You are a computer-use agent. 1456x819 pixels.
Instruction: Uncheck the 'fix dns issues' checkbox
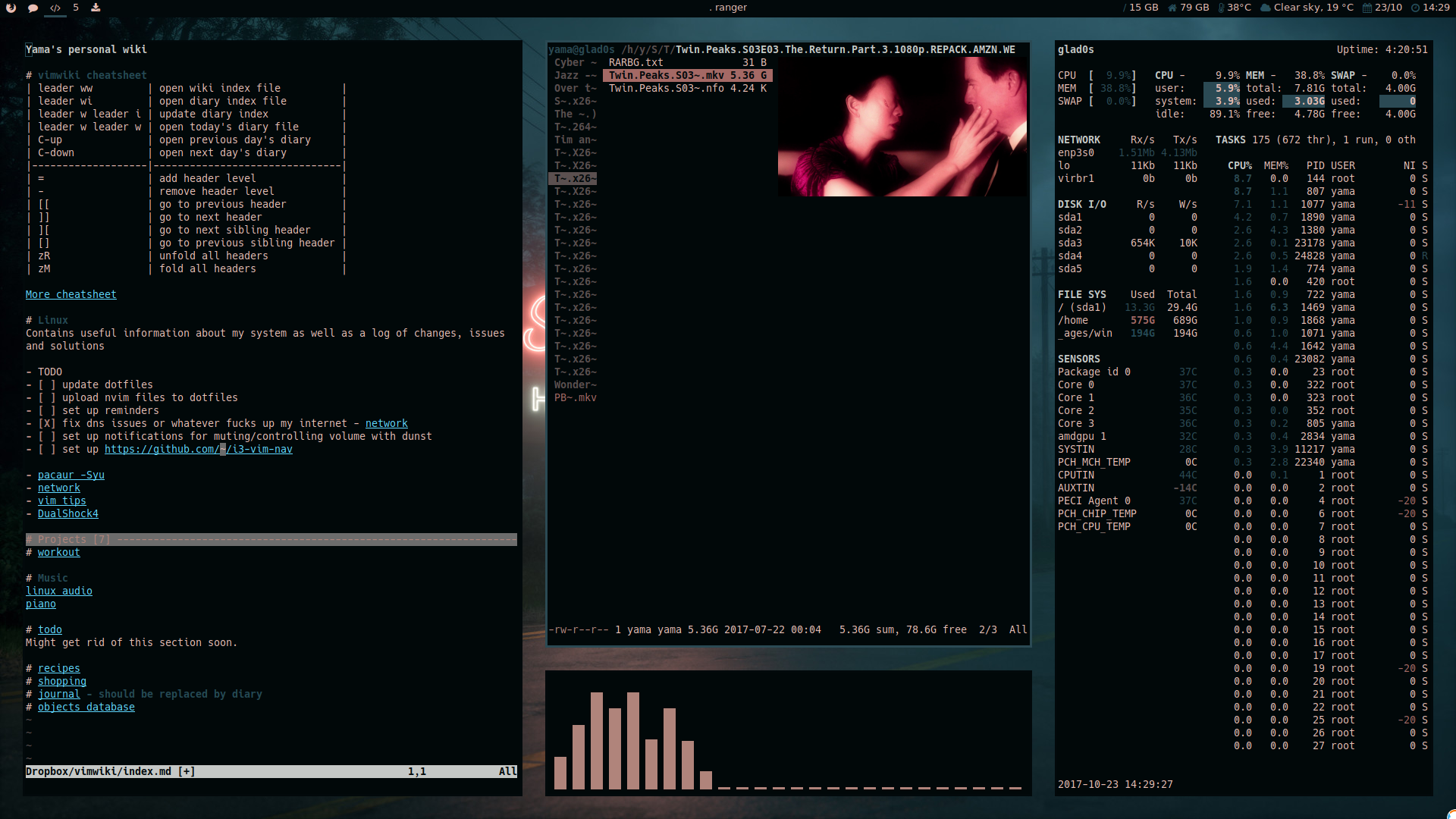click(x=47, y=423)
